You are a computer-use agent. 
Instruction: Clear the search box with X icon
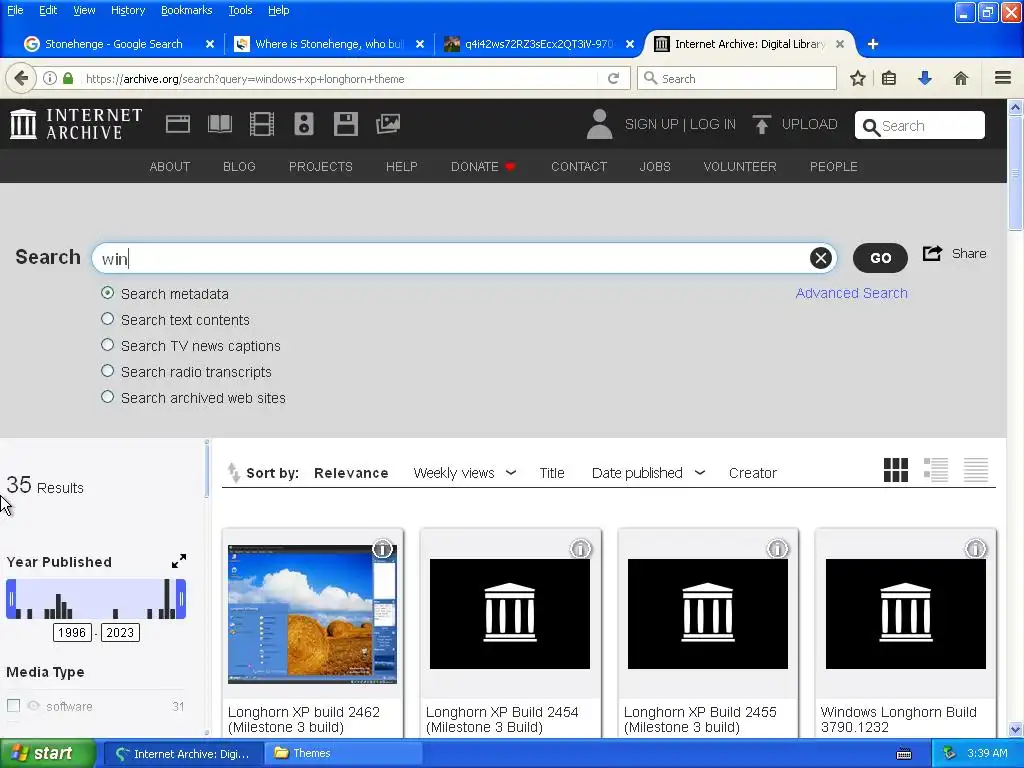(821, 258)
